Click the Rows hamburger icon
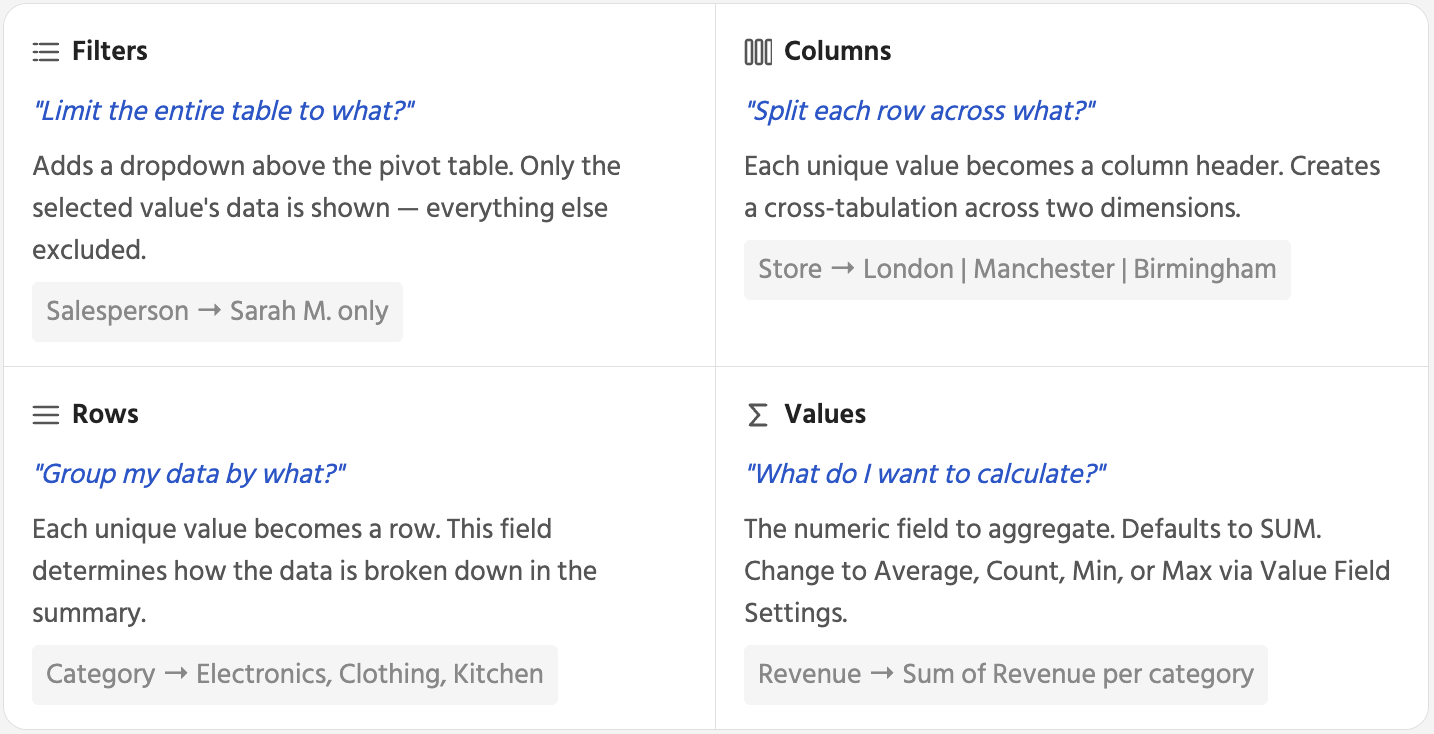The width and height of the screenshot is (1434, 734). pos(46,415)
